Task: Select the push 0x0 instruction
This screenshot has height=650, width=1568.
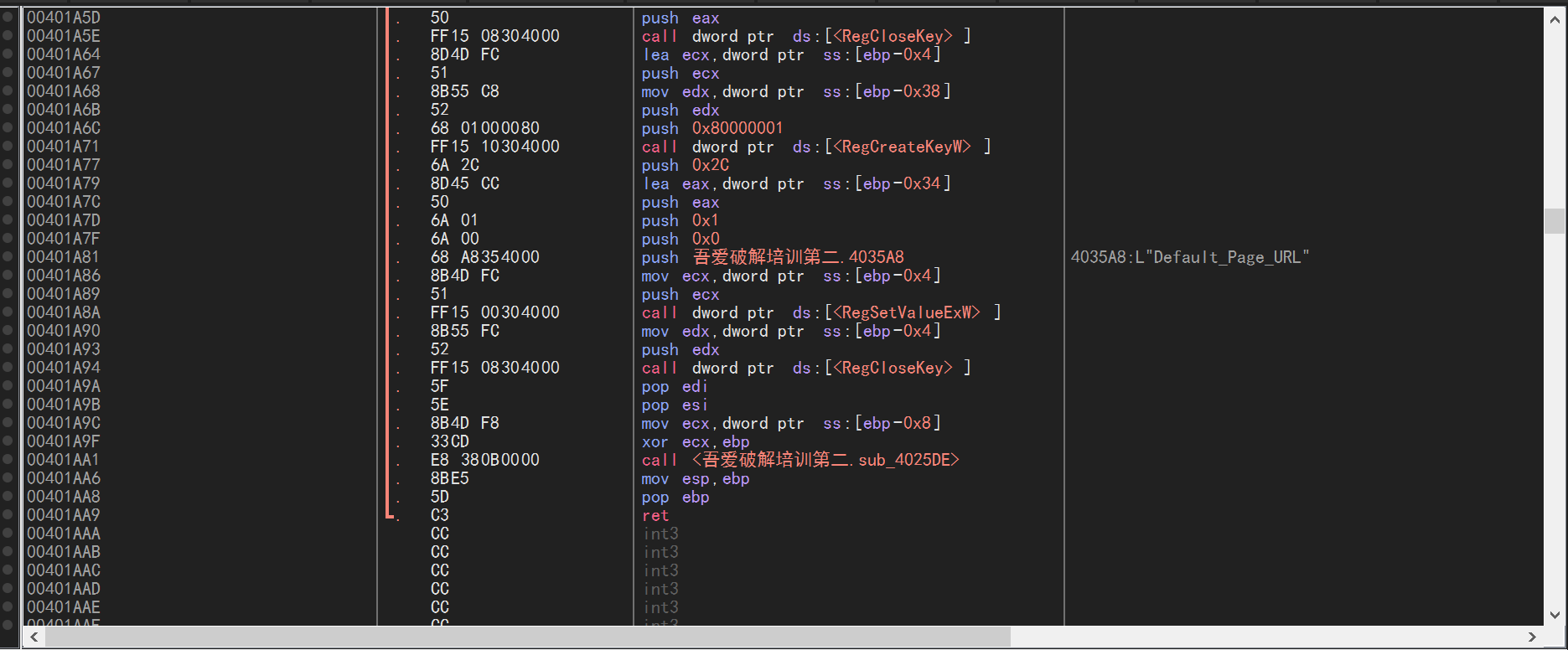Action: 681,239
